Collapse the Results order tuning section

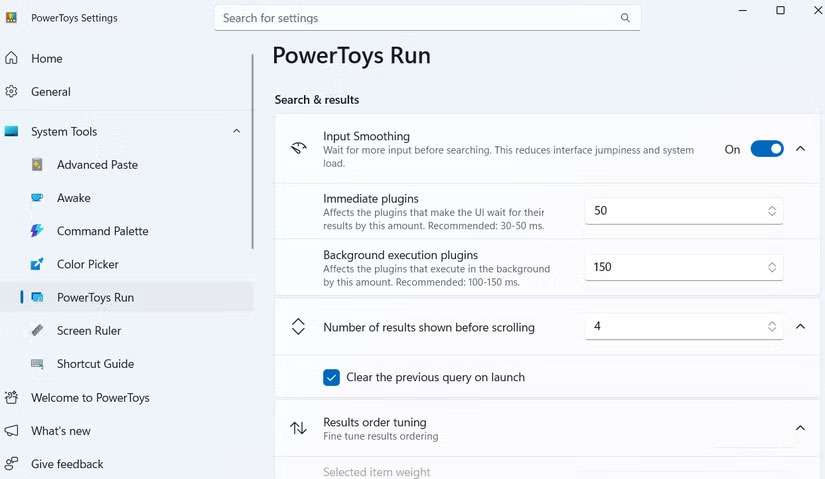(x=800, y=428)
